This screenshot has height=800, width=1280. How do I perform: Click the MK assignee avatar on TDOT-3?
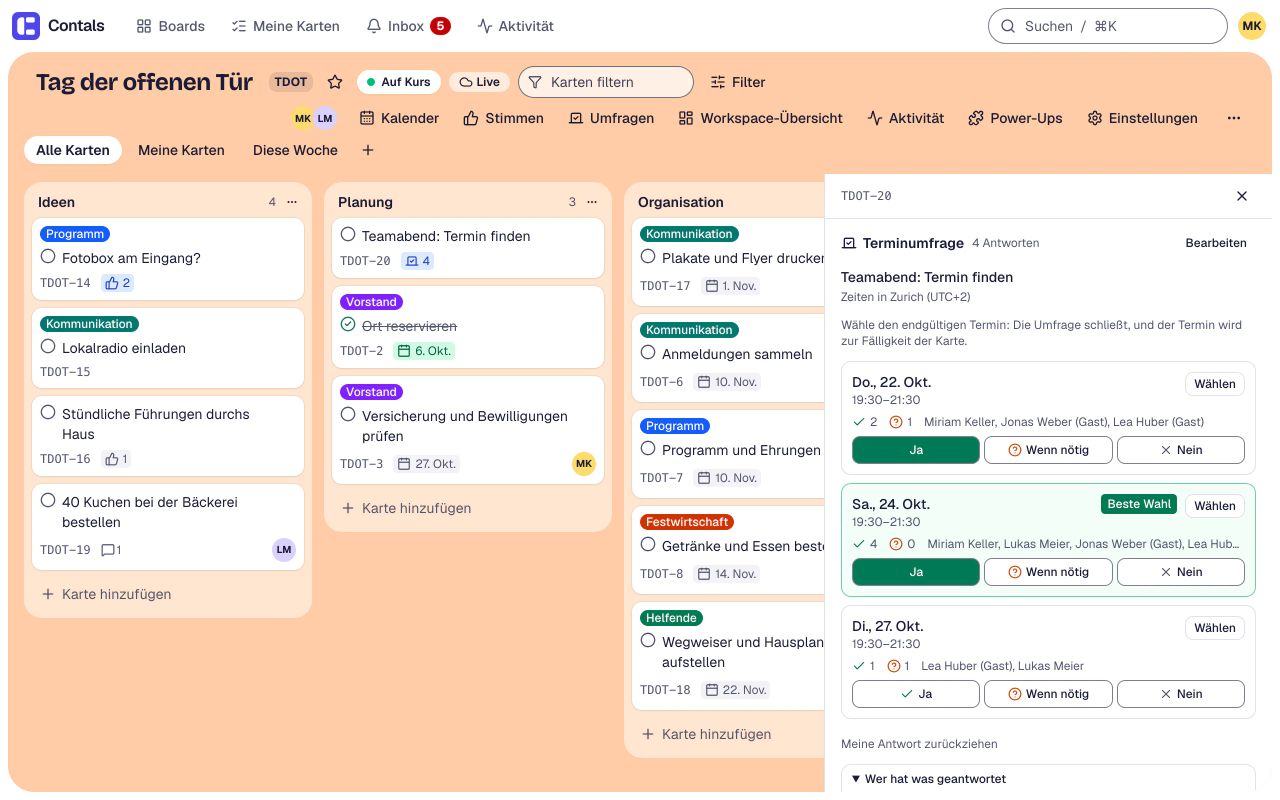[x=584, y=464]
